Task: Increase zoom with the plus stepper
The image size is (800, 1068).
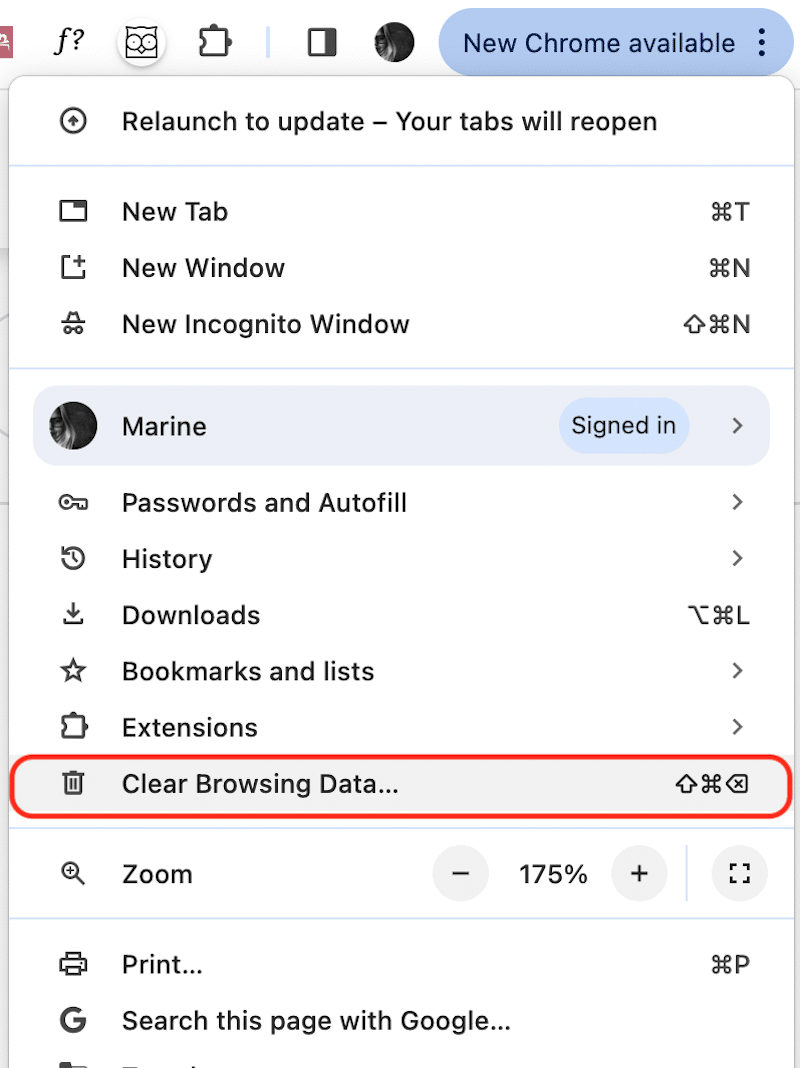Action: (639, 873)
